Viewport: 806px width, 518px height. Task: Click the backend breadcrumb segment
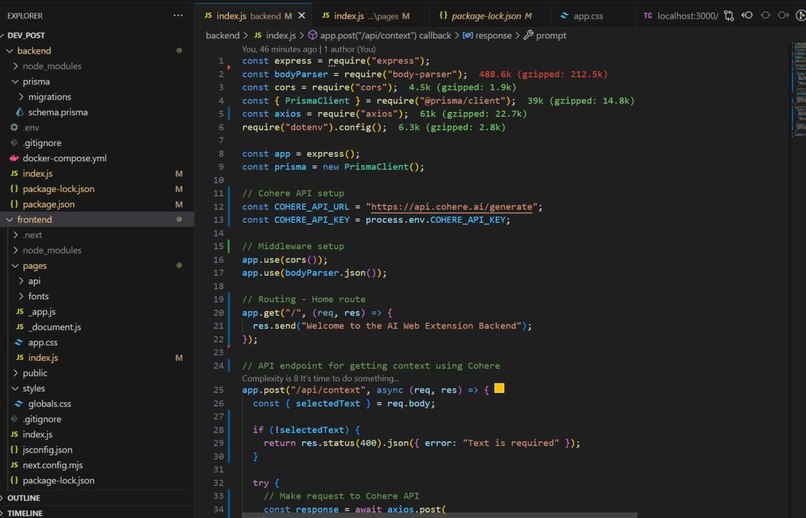click(223, 35)
